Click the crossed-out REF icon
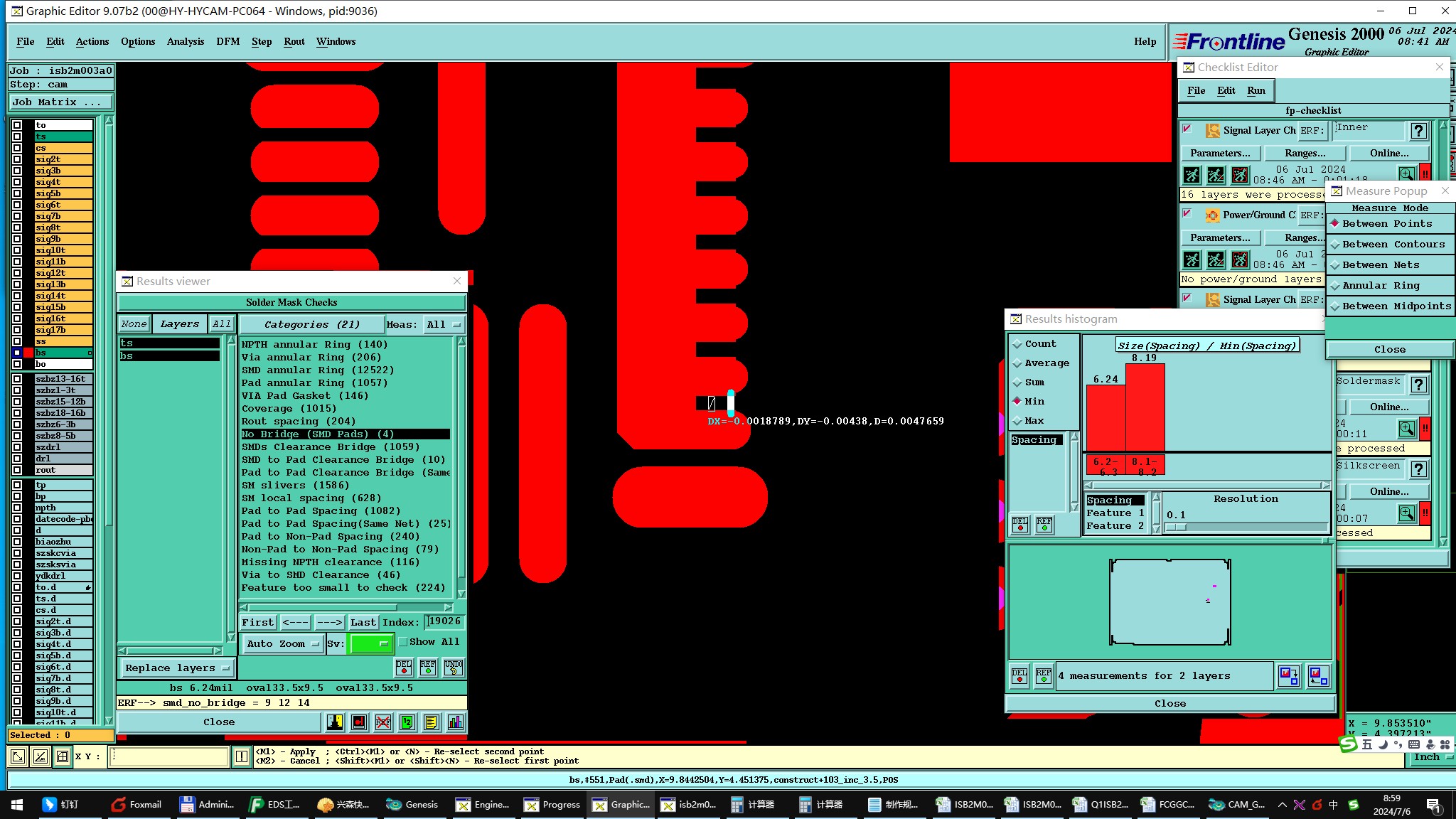Screen dimensions: 1456x819 click(x=383, y=722)
